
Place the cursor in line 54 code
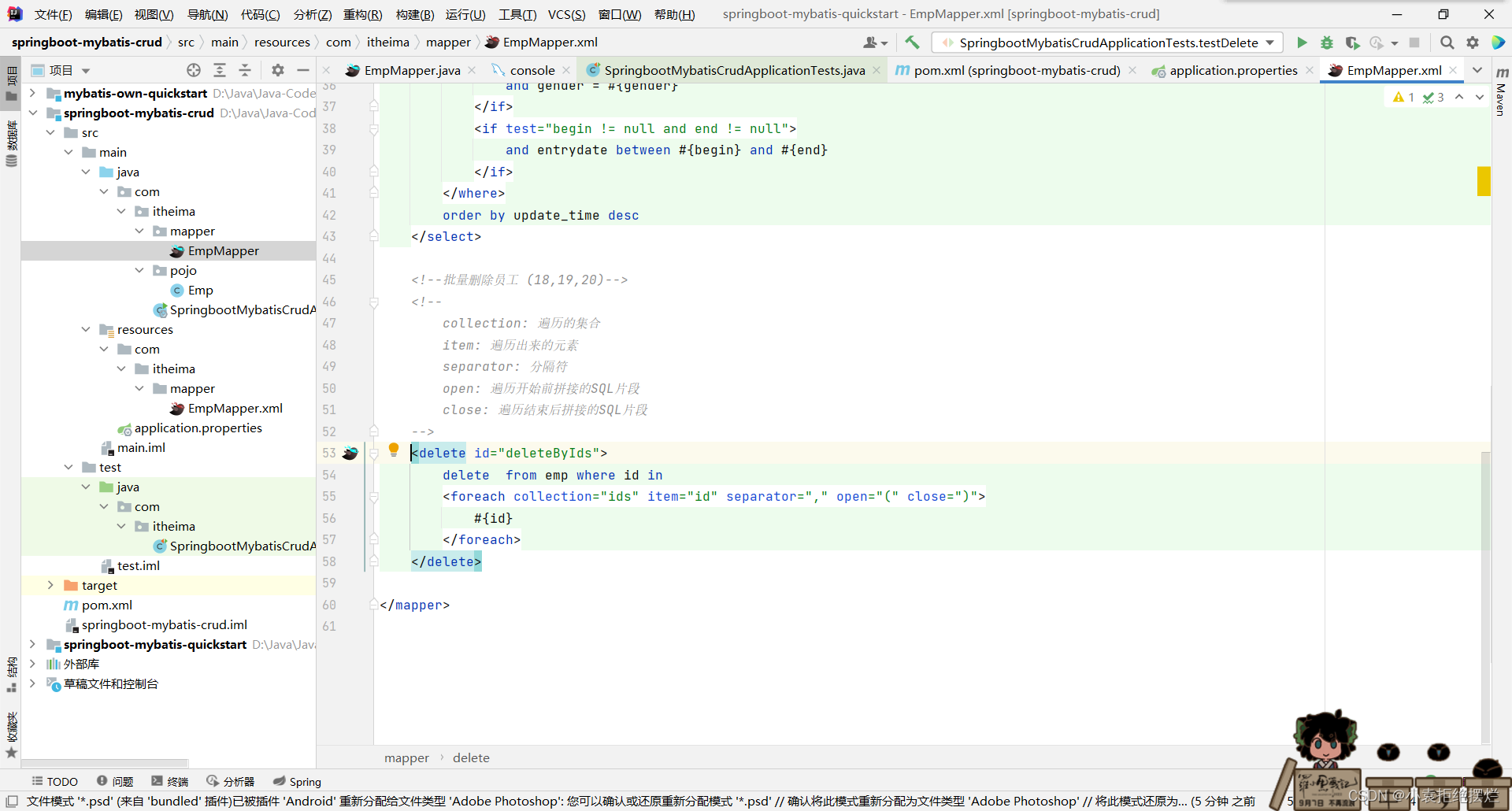coord(552,475)
